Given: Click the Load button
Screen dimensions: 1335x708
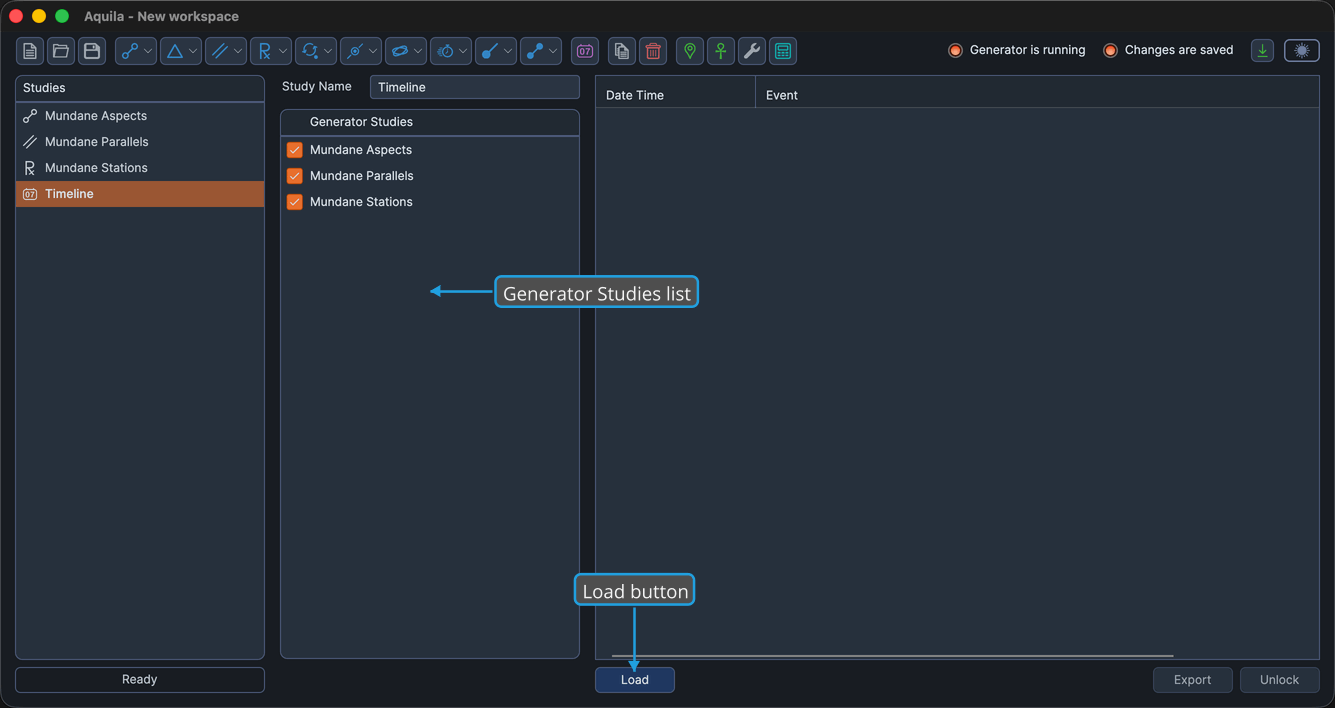Looking at the screenshot, I should point(635,680).
